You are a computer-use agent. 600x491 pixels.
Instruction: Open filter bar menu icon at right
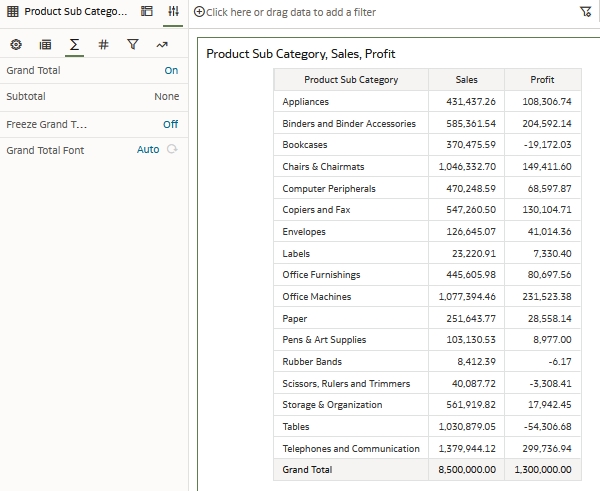coord(585,12)
